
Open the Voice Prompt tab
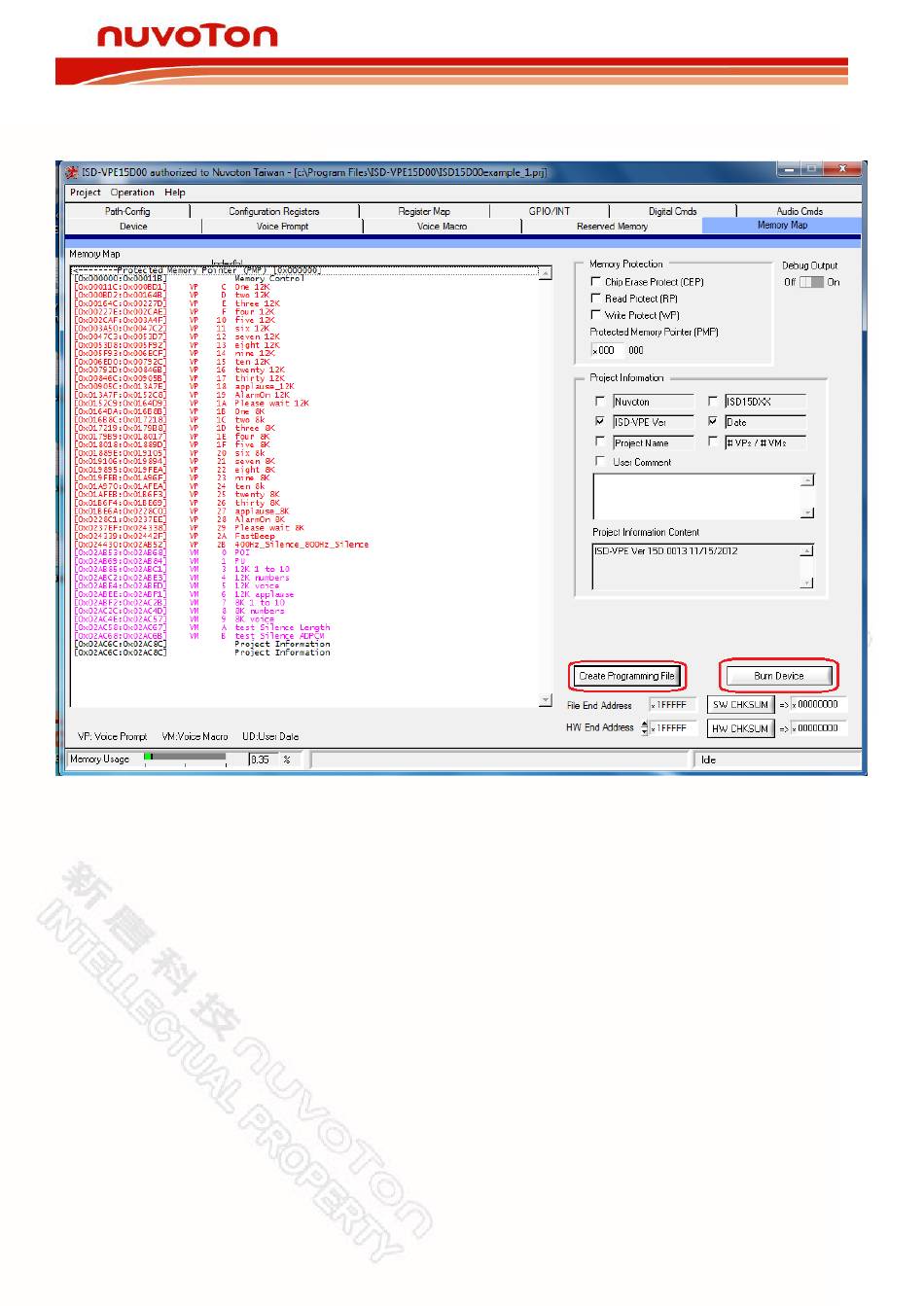(282, 227)
